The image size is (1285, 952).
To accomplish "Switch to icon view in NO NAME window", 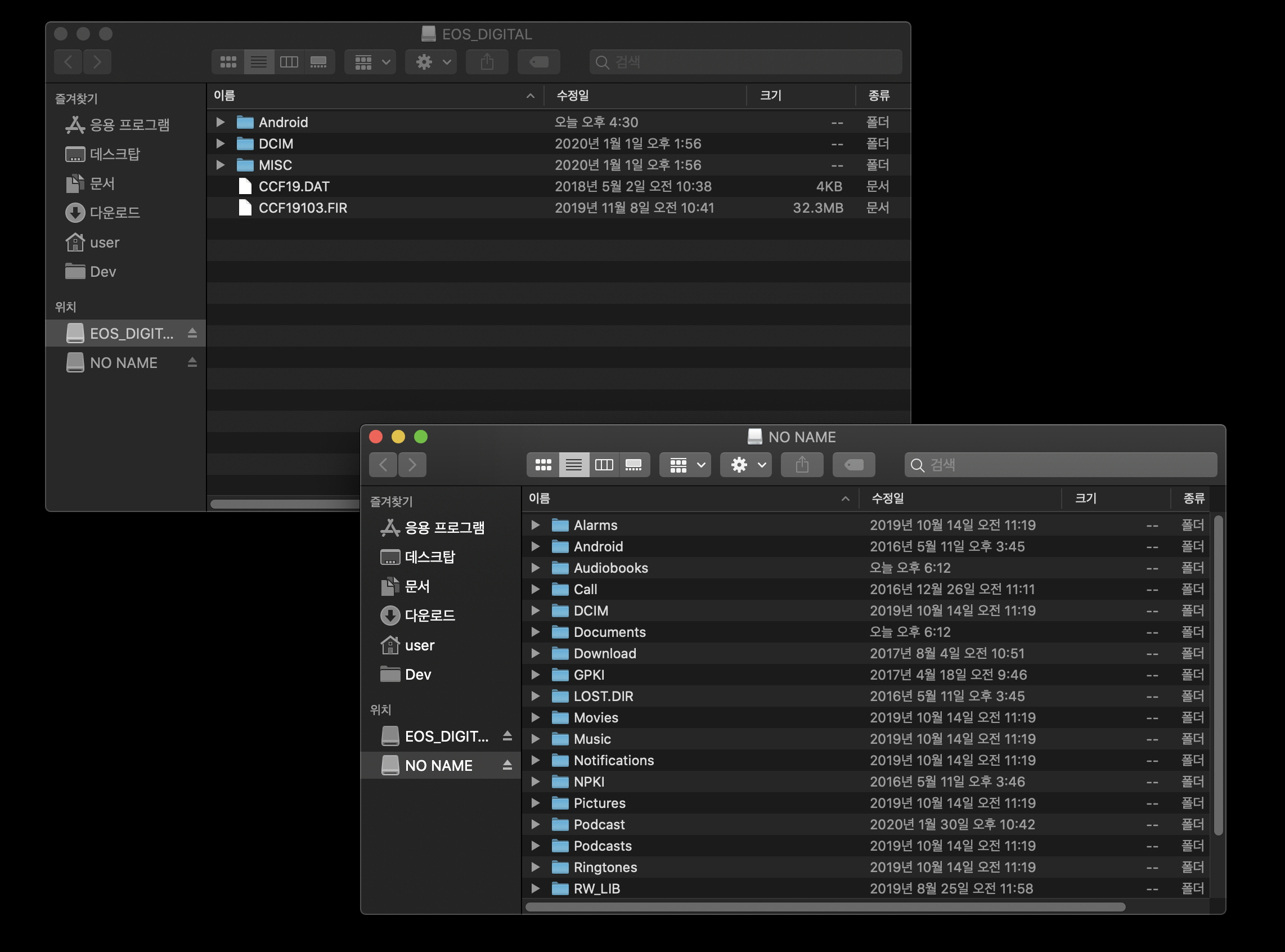I will [x=543, y=465].
